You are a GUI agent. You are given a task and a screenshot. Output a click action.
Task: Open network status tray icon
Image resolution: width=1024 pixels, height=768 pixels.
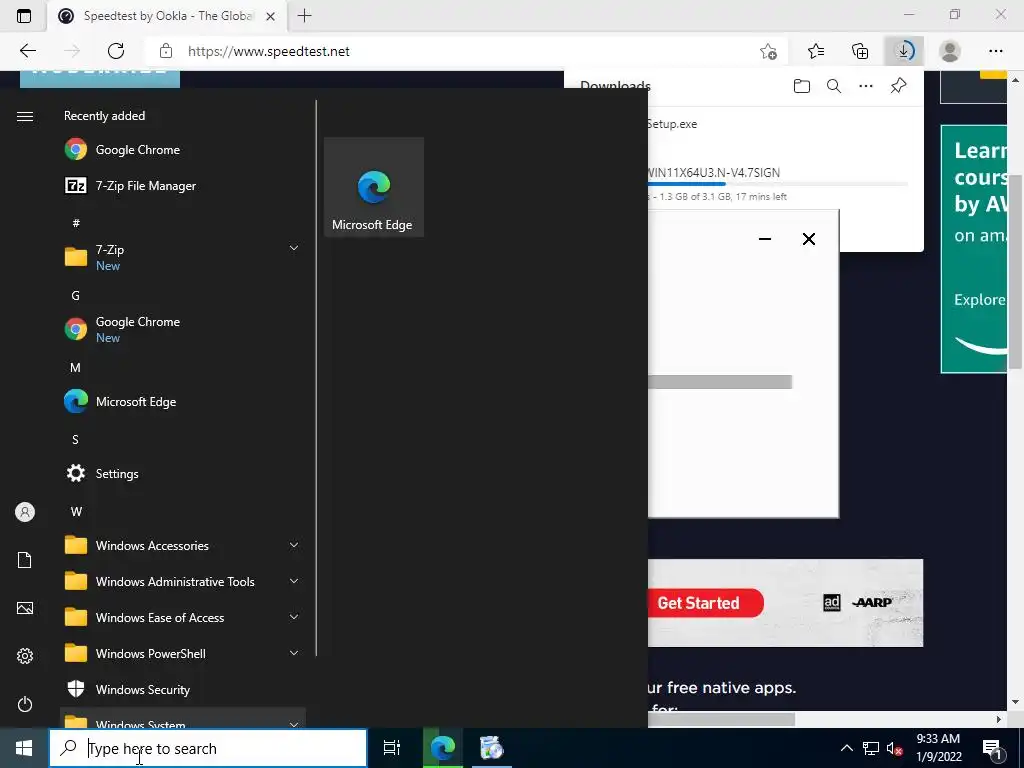tap(871, 748)
